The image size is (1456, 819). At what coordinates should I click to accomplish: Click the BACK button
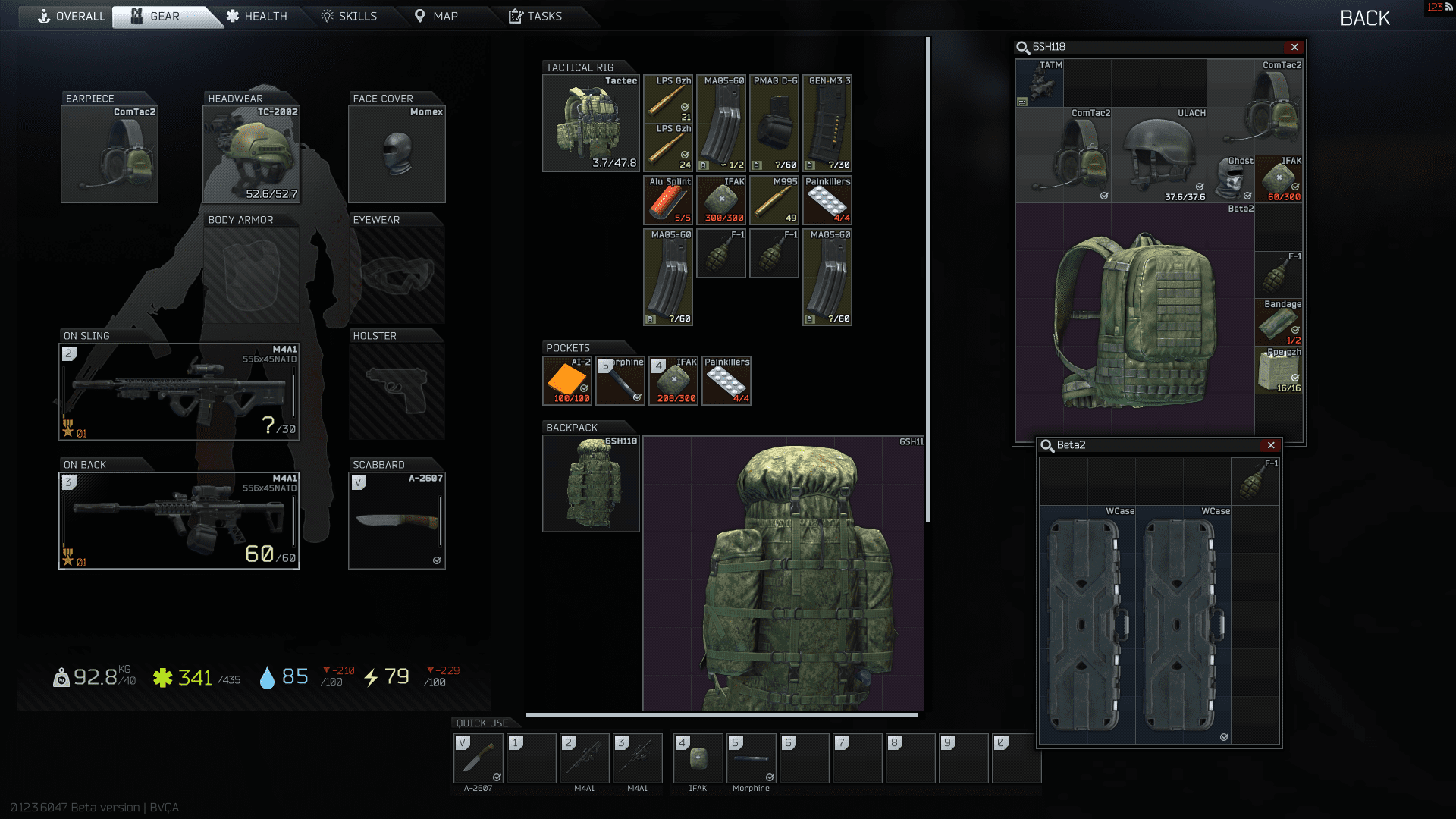(1364, 18)
